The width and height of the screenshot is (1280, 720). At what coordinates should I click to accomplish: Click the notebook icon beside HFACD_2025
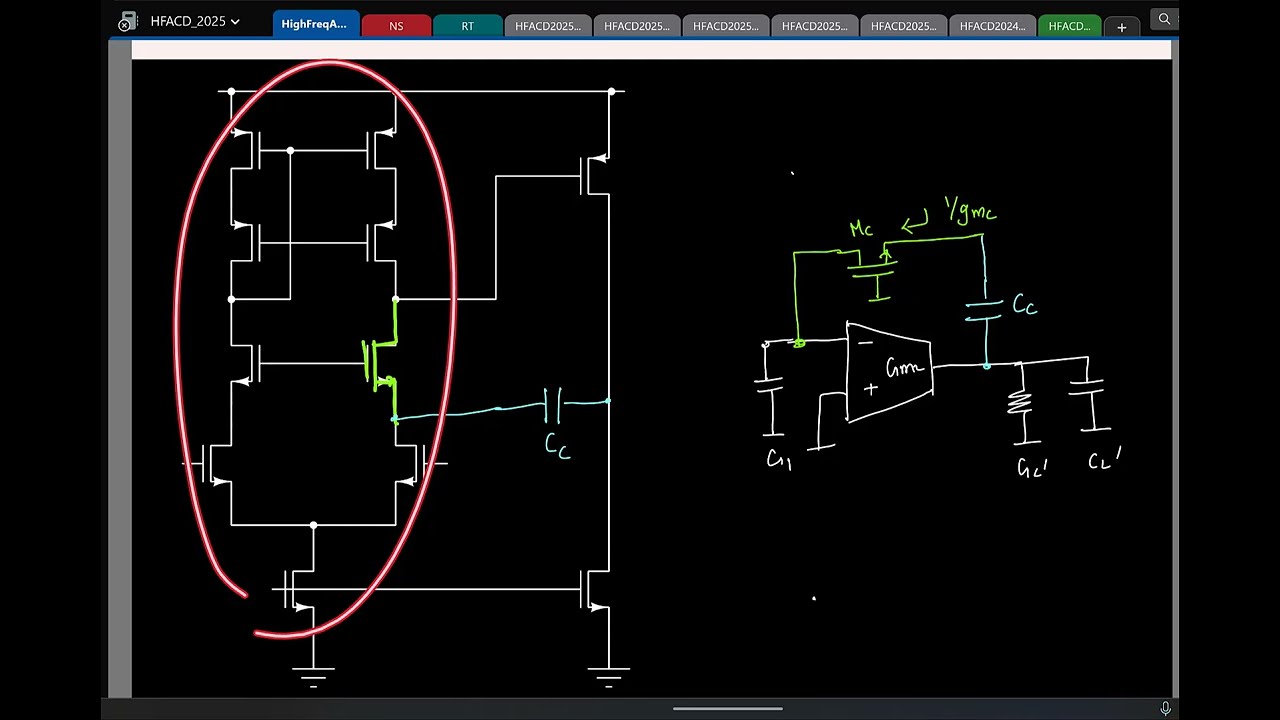[x=126, y=21]
